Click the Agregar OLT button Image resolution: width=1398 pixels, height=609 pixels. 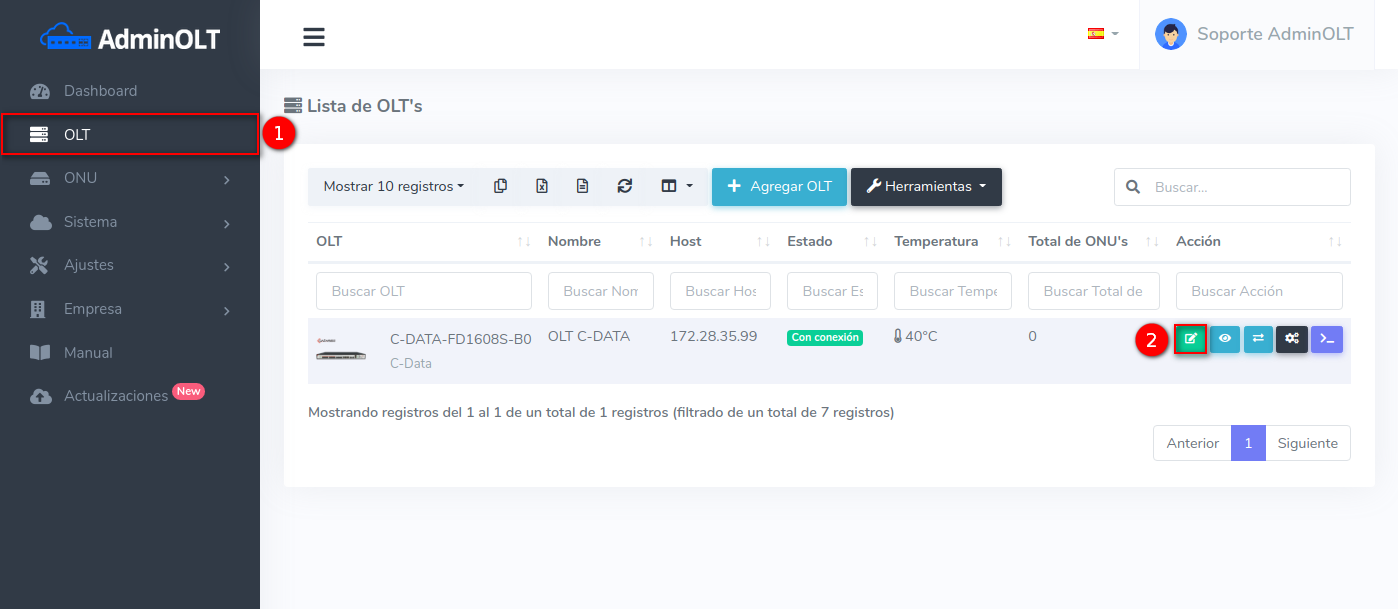coord(779,186)
